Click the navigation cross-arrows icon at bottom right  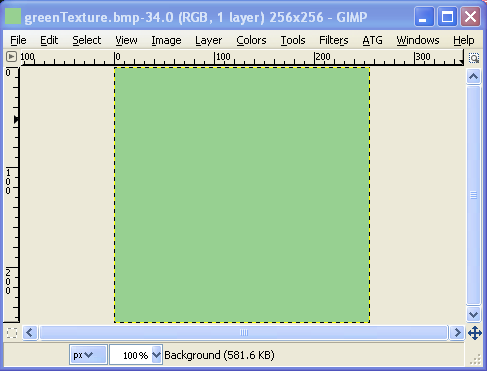(x=475, y=333)
